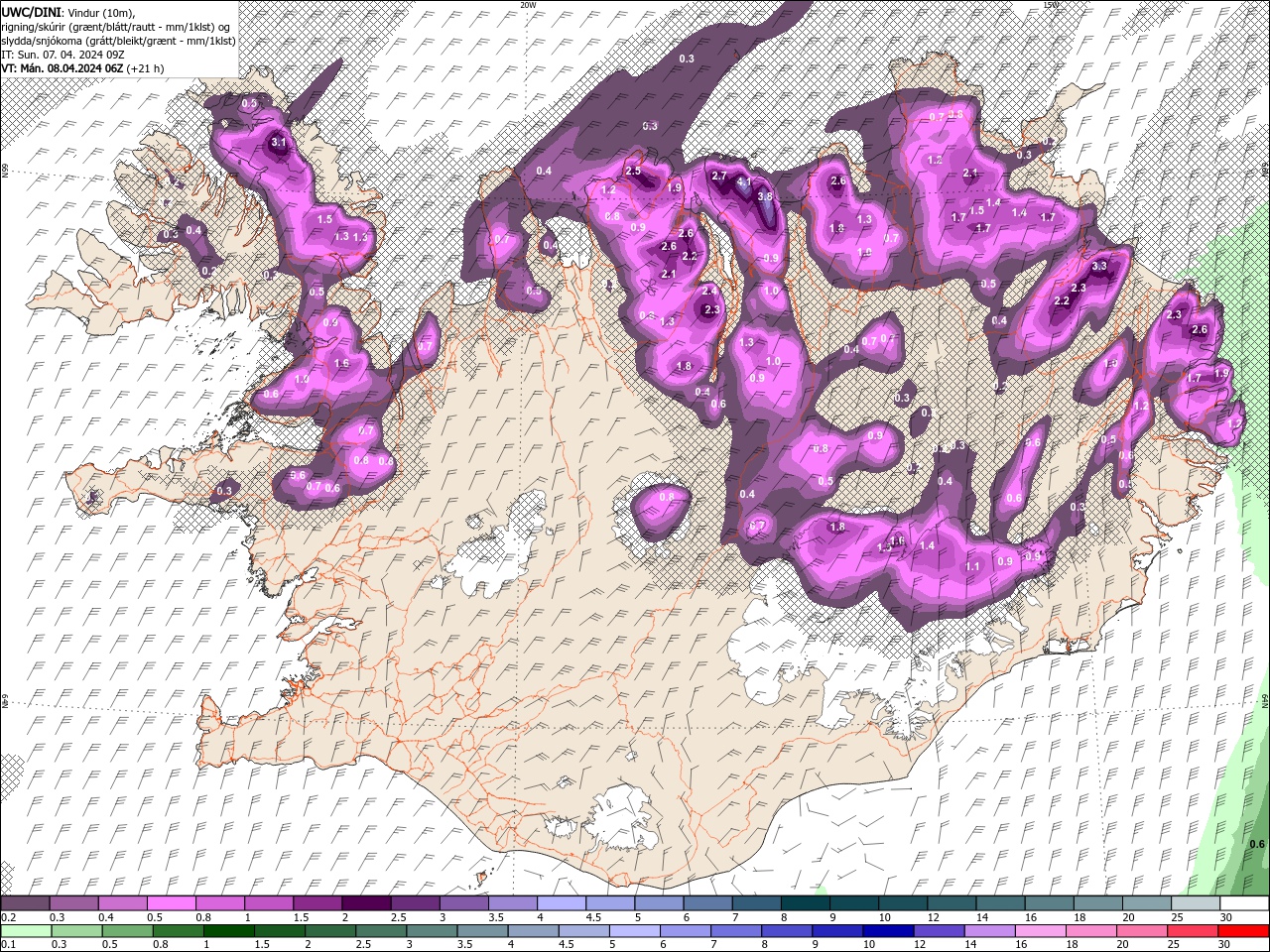The height and width of the screenshot is (952, 1270).
Task: Select the darkest green 1–1.5 lower swatch
Action: [x=228, y=931]
